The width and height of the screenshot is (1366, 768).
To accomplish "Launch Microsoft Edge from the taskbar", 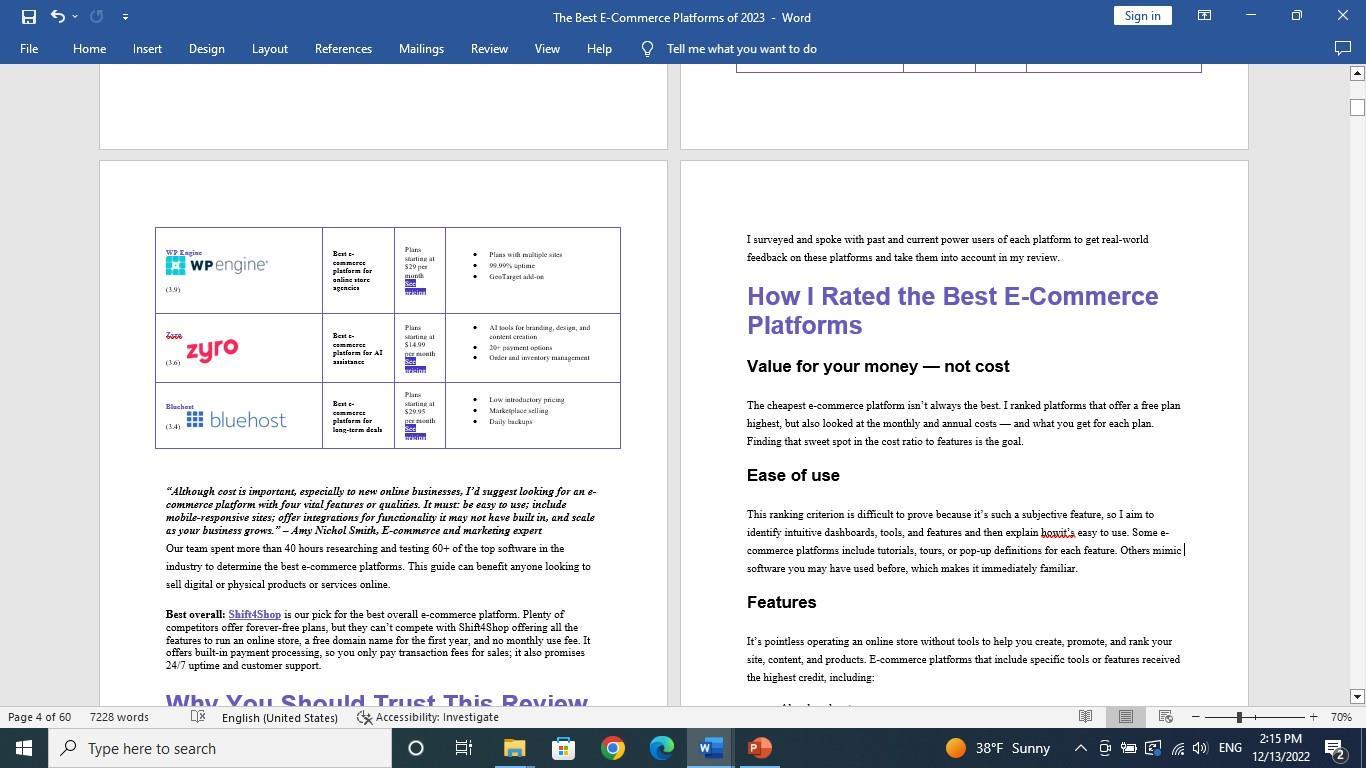I will (x=662, y=748).
